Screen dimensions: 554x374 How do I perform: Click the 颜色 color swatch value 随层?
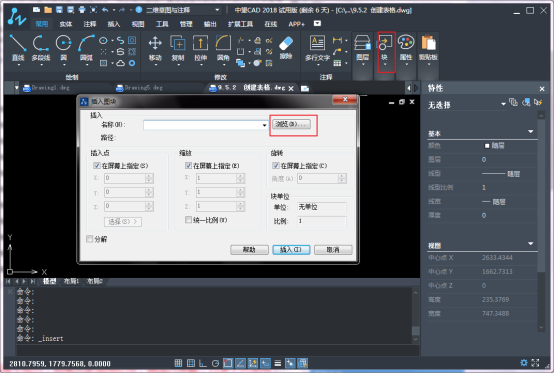point(495,146)
